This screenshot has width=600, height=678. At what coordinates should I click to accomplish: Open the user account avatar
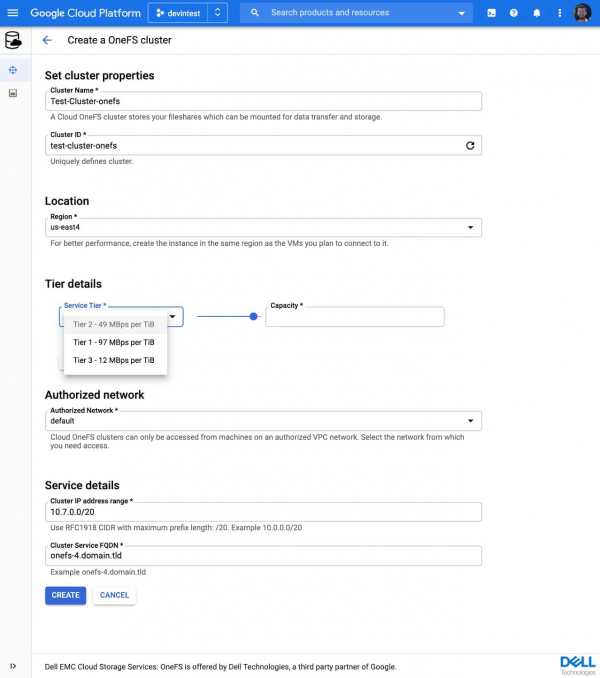582,13
